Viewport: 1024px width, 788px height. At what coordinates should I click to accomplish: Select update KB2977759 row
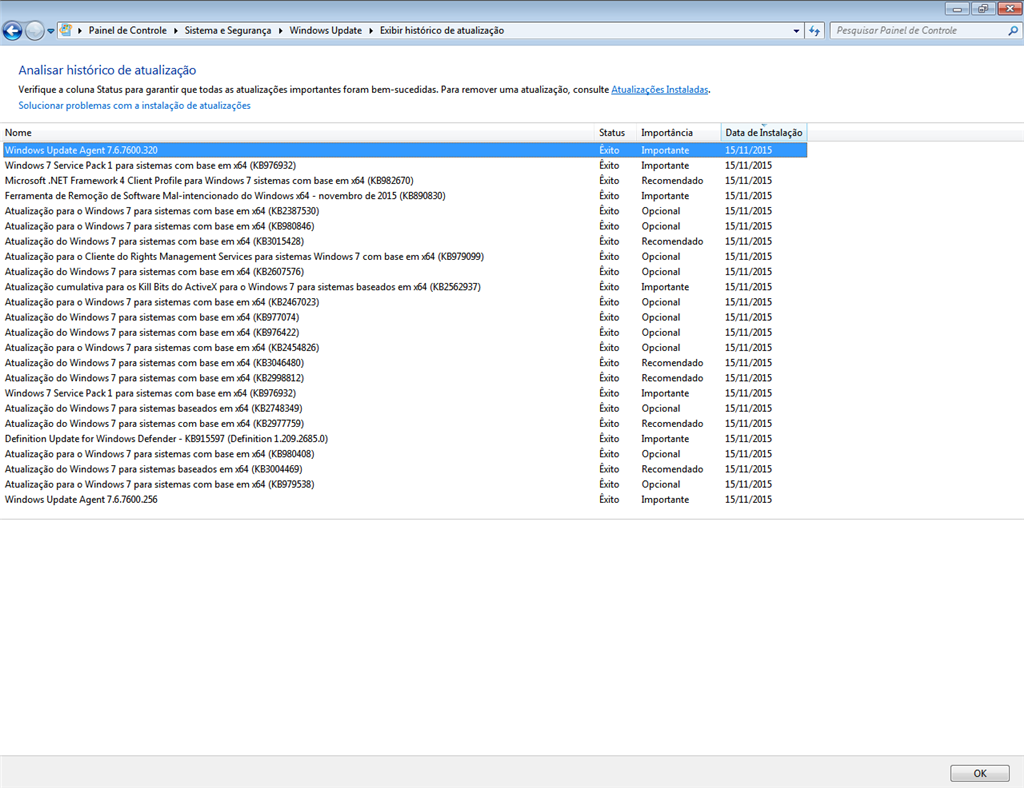coord(405,423)
